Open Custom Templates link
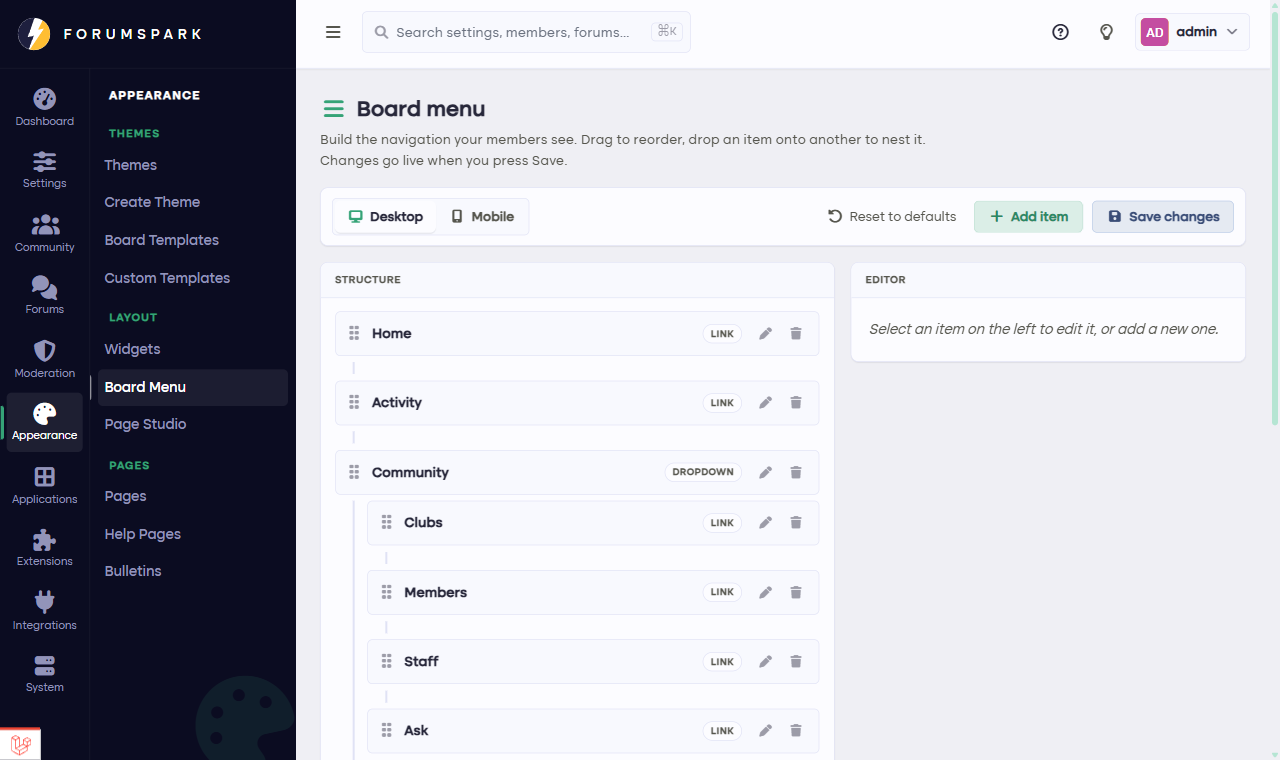This screenshot has width=1280, height=760. tap(167, 278)
